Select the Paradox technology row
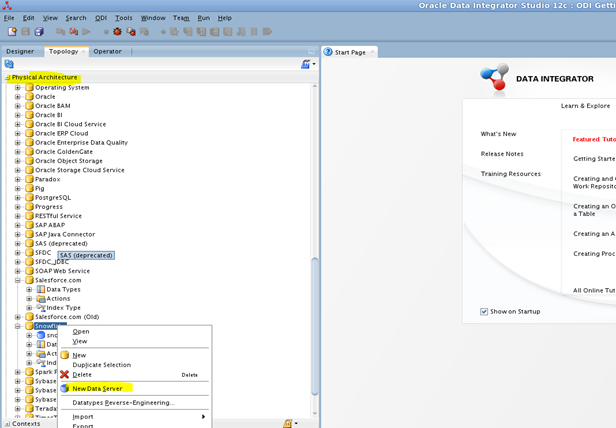The width and height of the screenshot is (616, 428). (48, 179)
